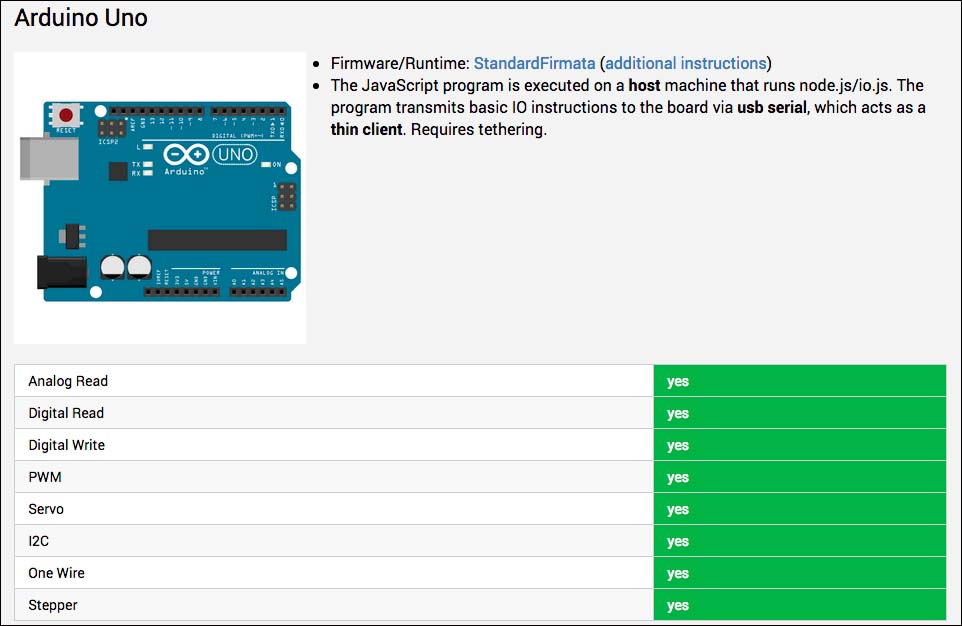Open the StandardFirmata link
962x626 pixels.
tap(534, 63)
